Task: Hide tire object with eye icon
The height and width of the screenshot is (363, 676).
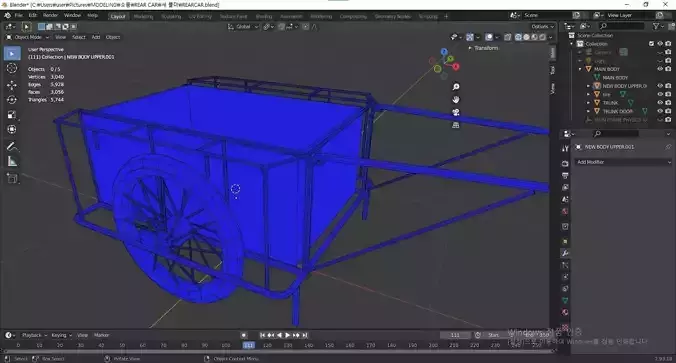Action: tap(660, 94)
